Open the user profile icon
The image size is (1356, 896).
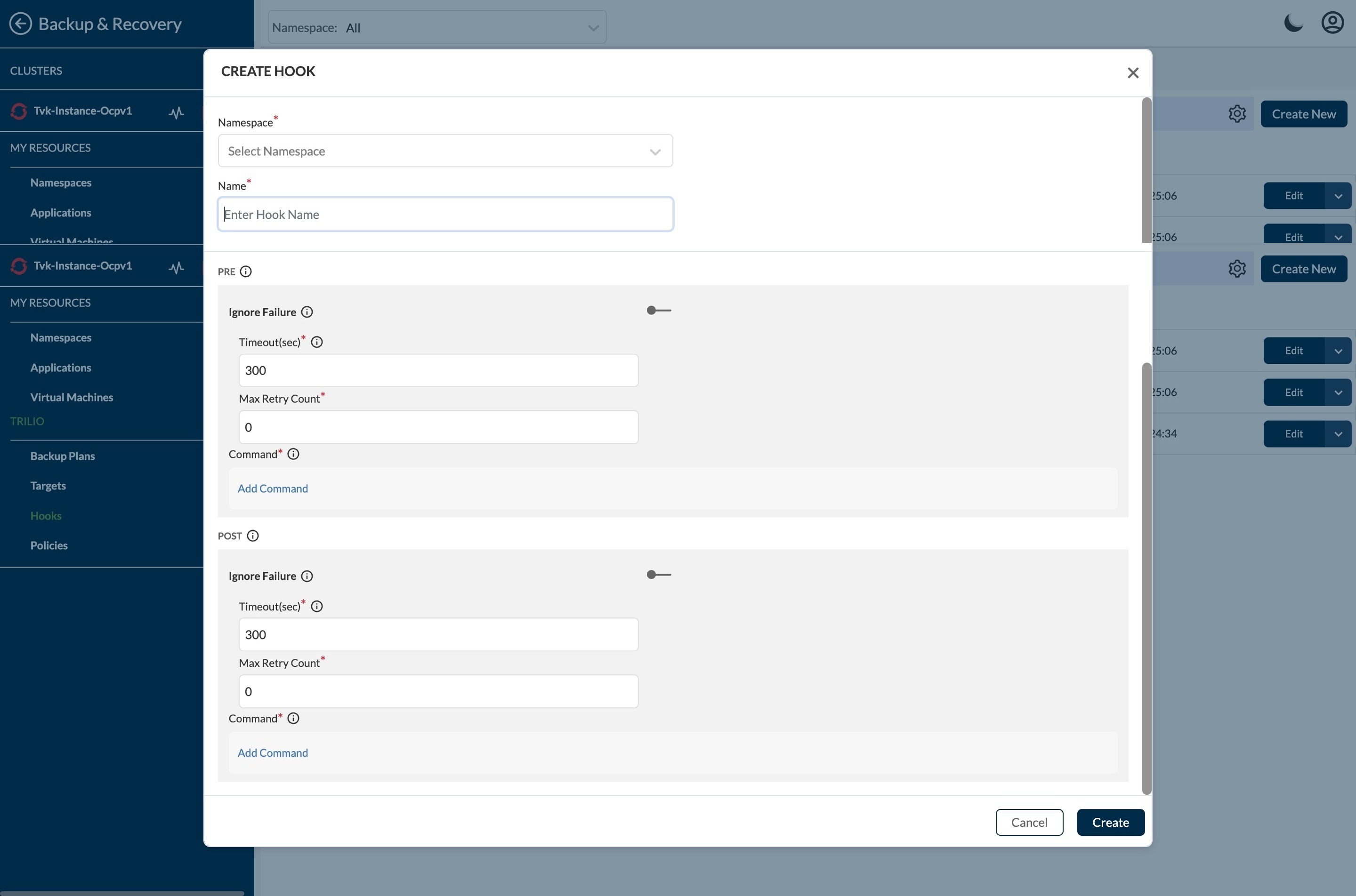pyautogui.click(x=1332, y=24)
